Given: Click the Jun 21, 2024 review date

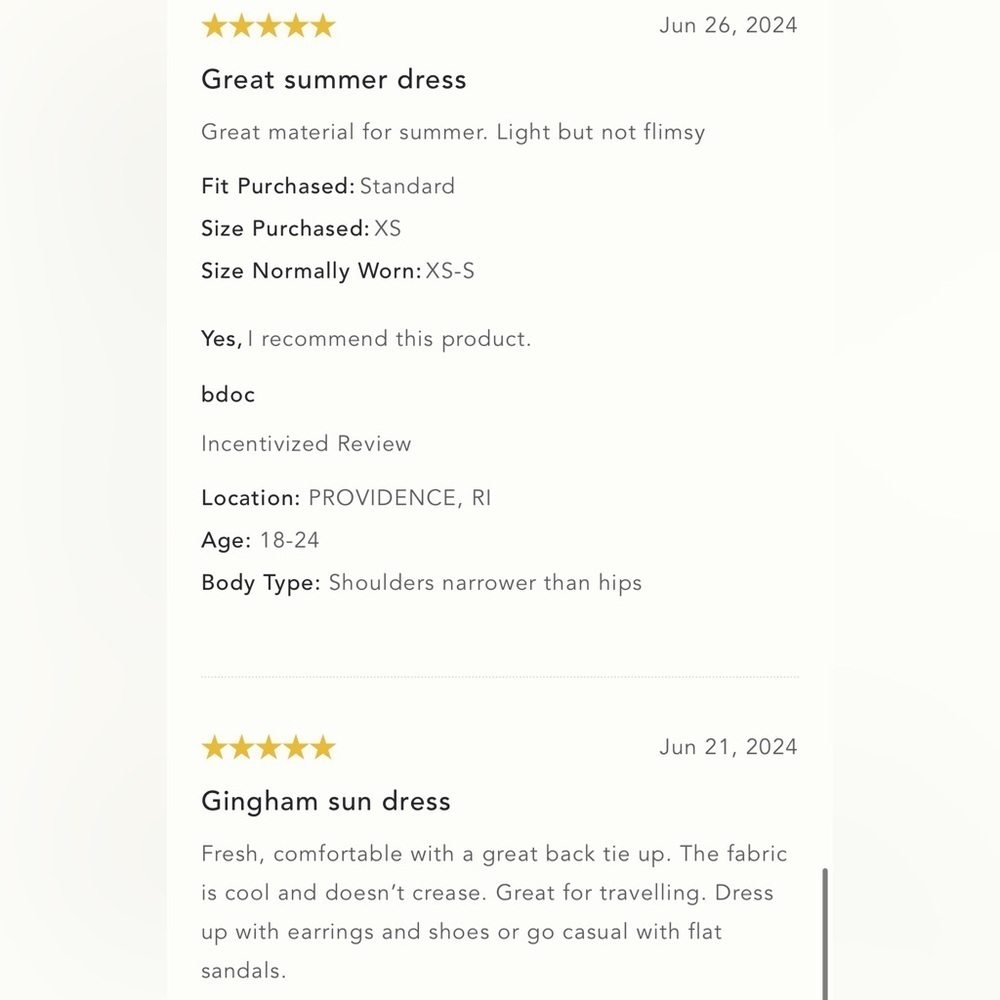Looking at the screenshot, I should (x=728, y=747).
